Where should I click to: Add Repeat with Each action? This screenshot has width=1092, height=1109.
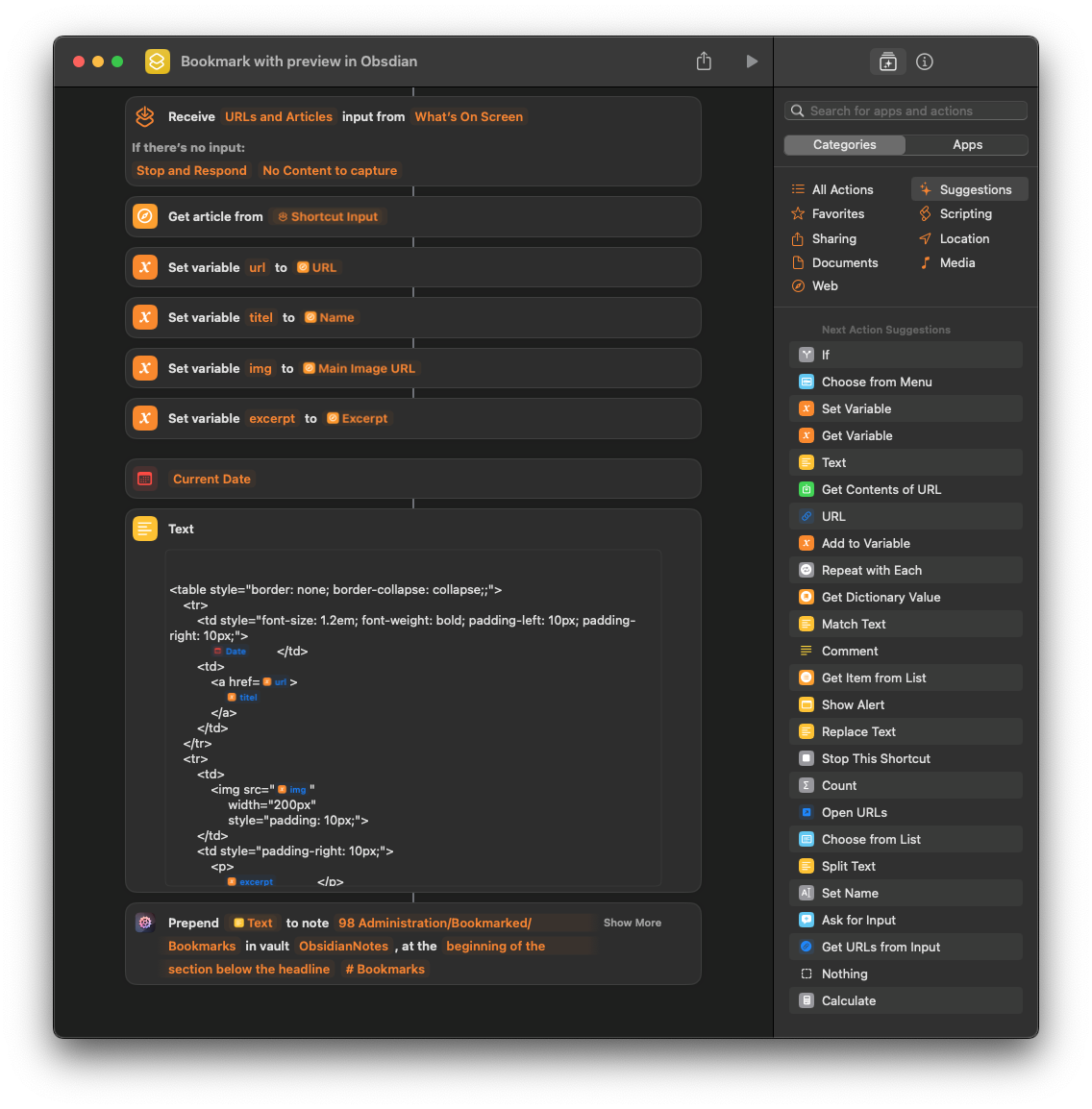click(x=906, y=570)
